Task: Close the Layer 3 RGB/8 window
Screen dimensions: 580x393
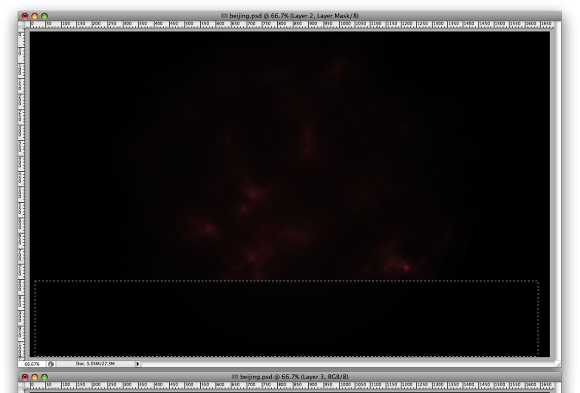Action: (x=25, y=377)
